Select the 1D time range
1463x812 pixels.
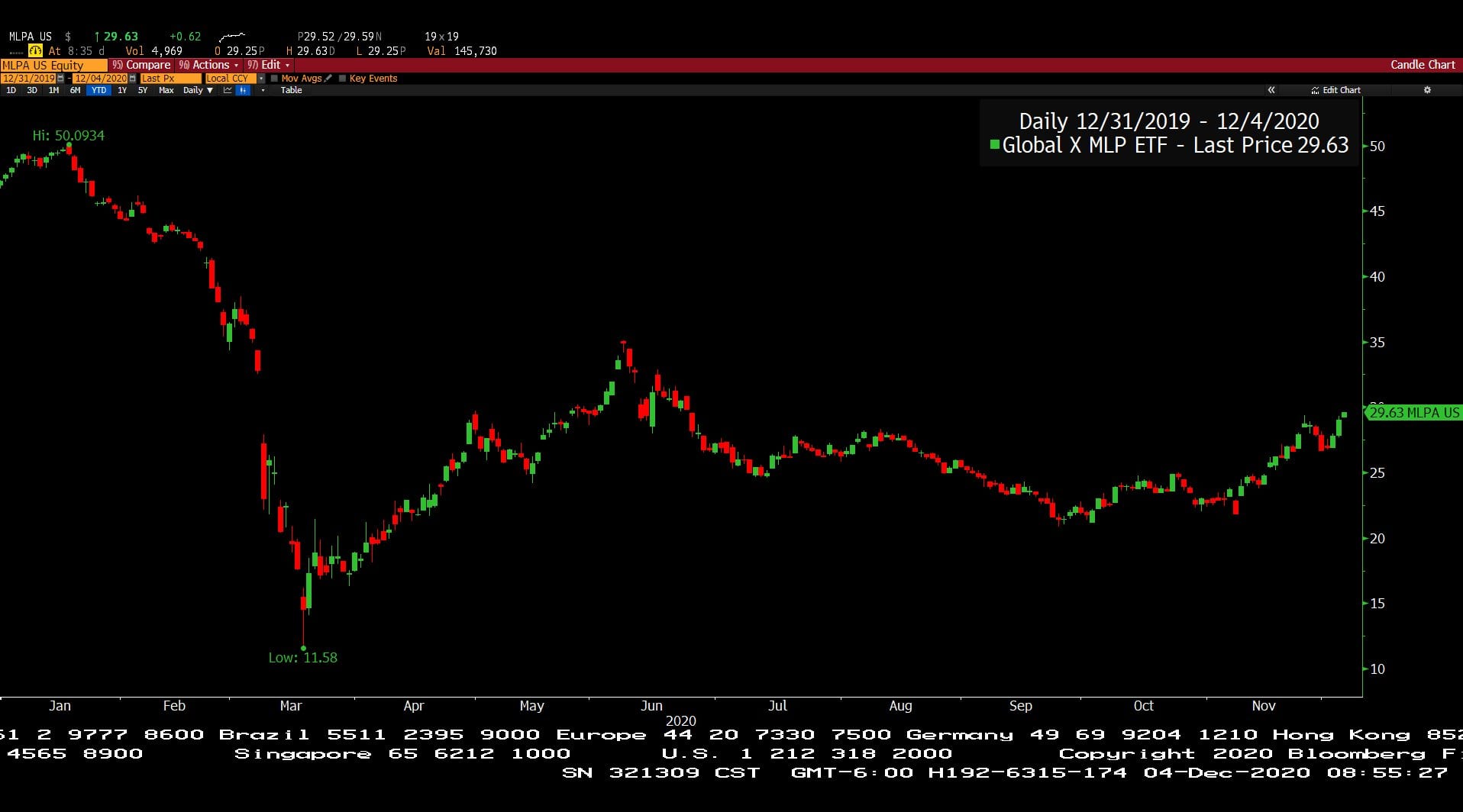pos(11,90)
